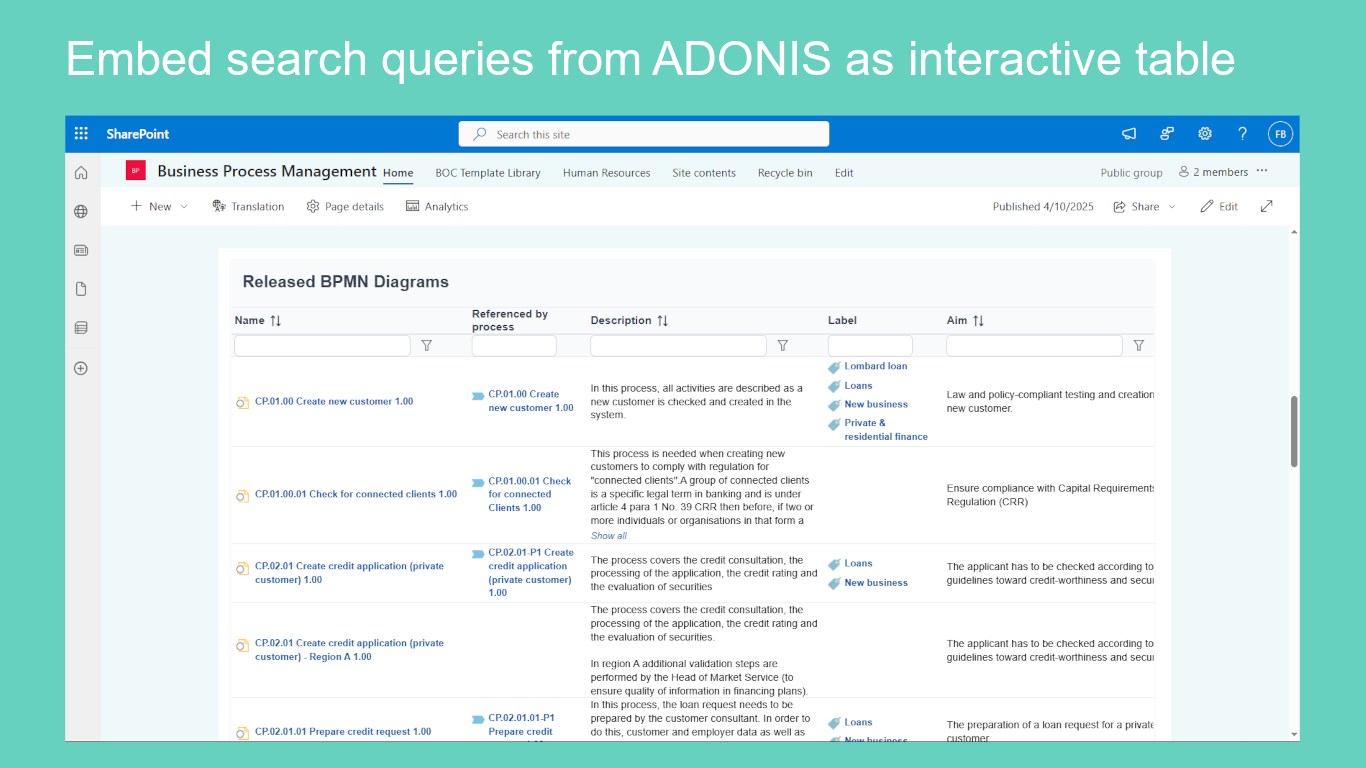
Task: Click the Aim column filter field
Action: click(x=1034, y=346)
